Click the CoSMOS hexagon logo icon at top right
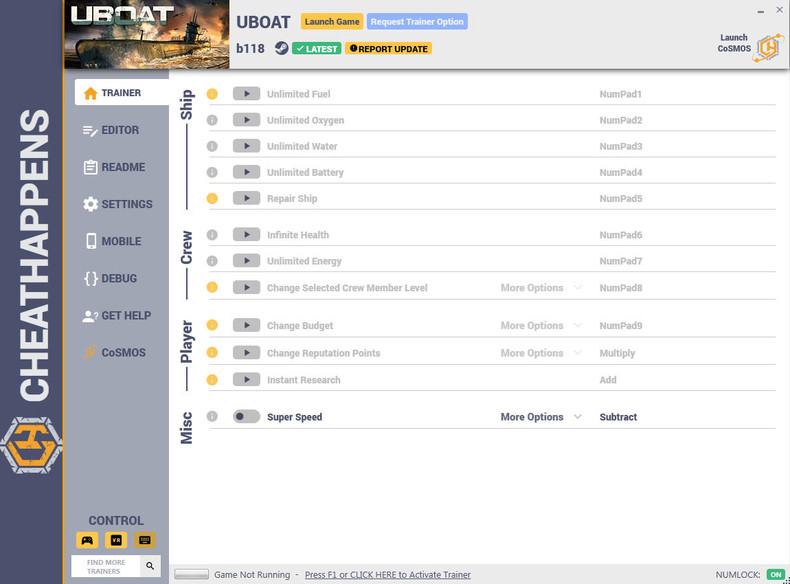This screenshot has height=584, width=790. pos(769,48)
